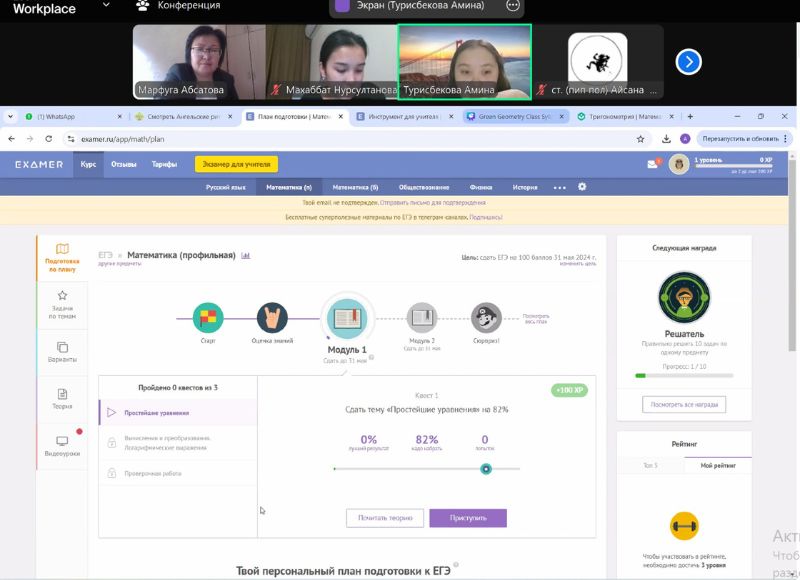Click the Старт flag stage icon
This screenshot has width=800, height=580.
207,318
